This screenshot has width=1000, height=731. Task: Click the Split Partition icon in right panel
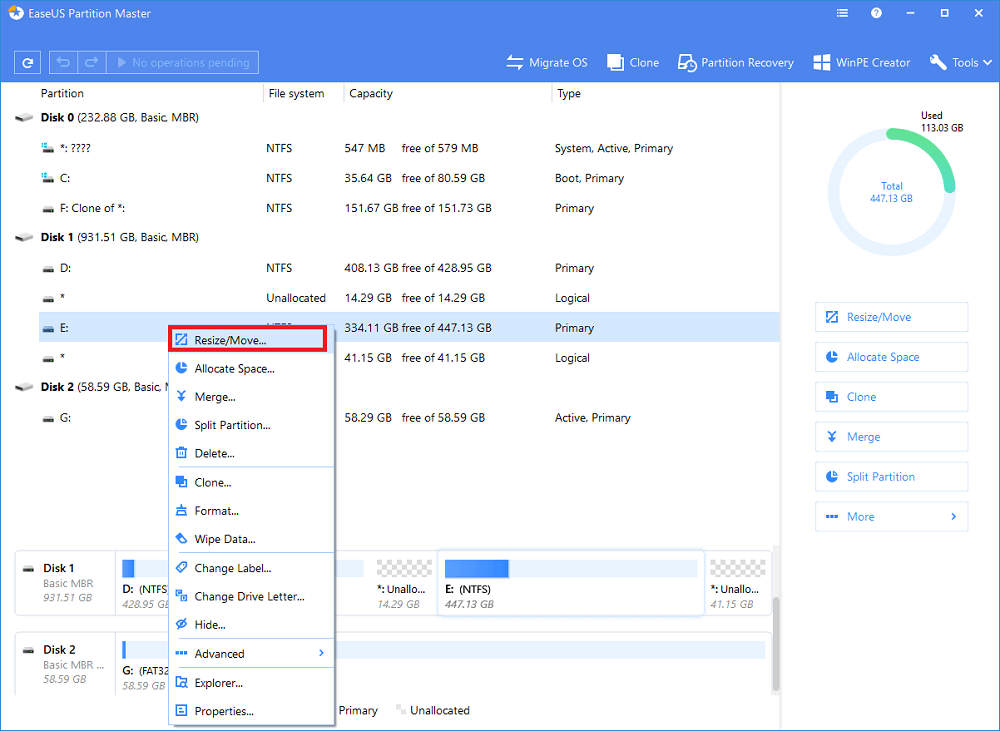pos(832,476)
